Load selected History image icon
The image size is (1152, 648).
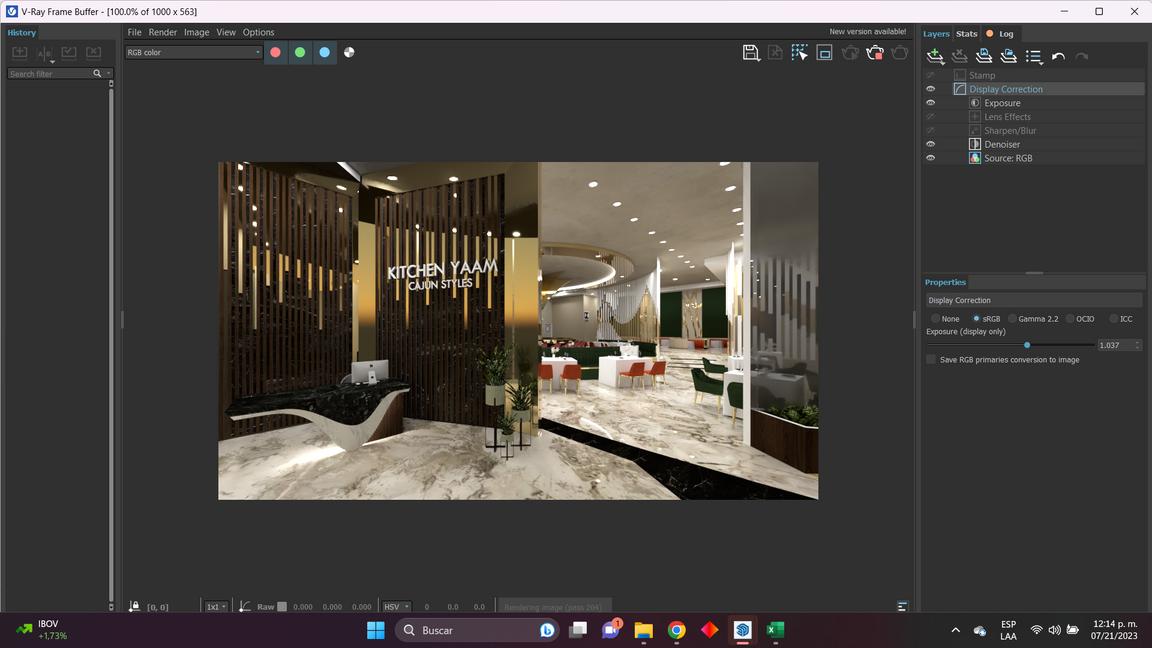(x=69, y=53)
